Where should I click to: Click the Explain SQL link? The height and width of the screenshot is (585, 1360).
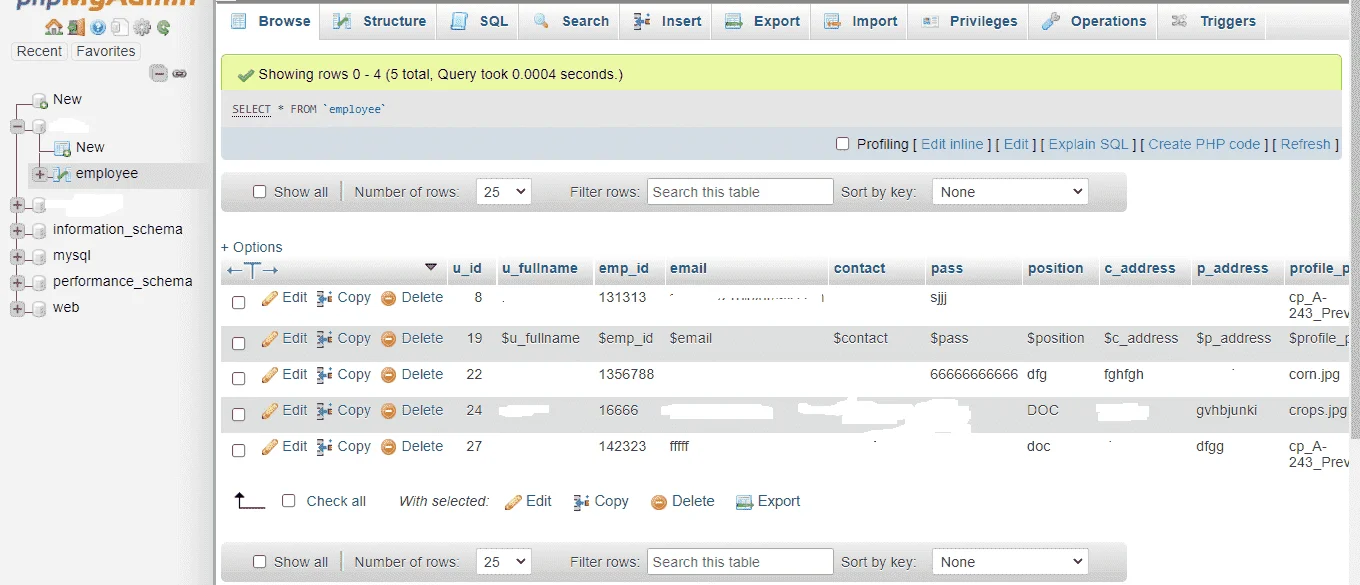pos(1088,144)
